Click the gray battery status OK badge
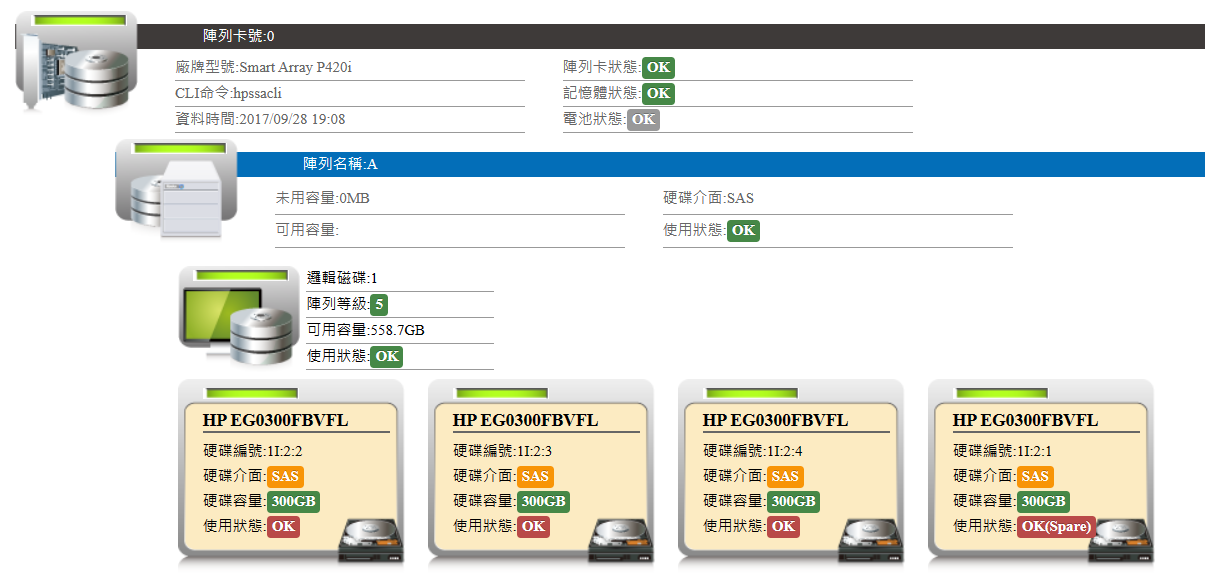The image size is (1213, 586). point(643,120)
